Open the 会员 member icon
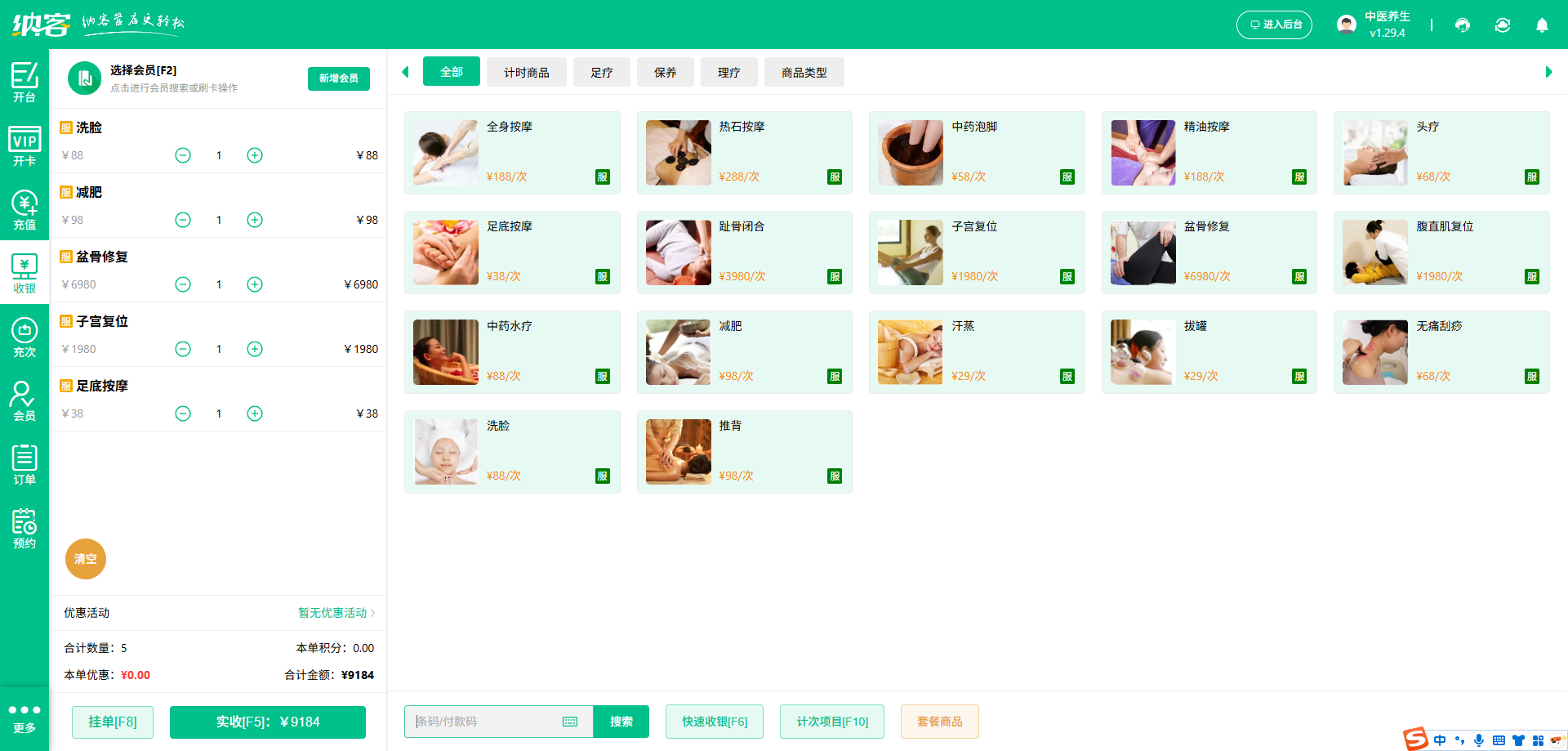This screenshot has height=751, width=1568. 24,400
